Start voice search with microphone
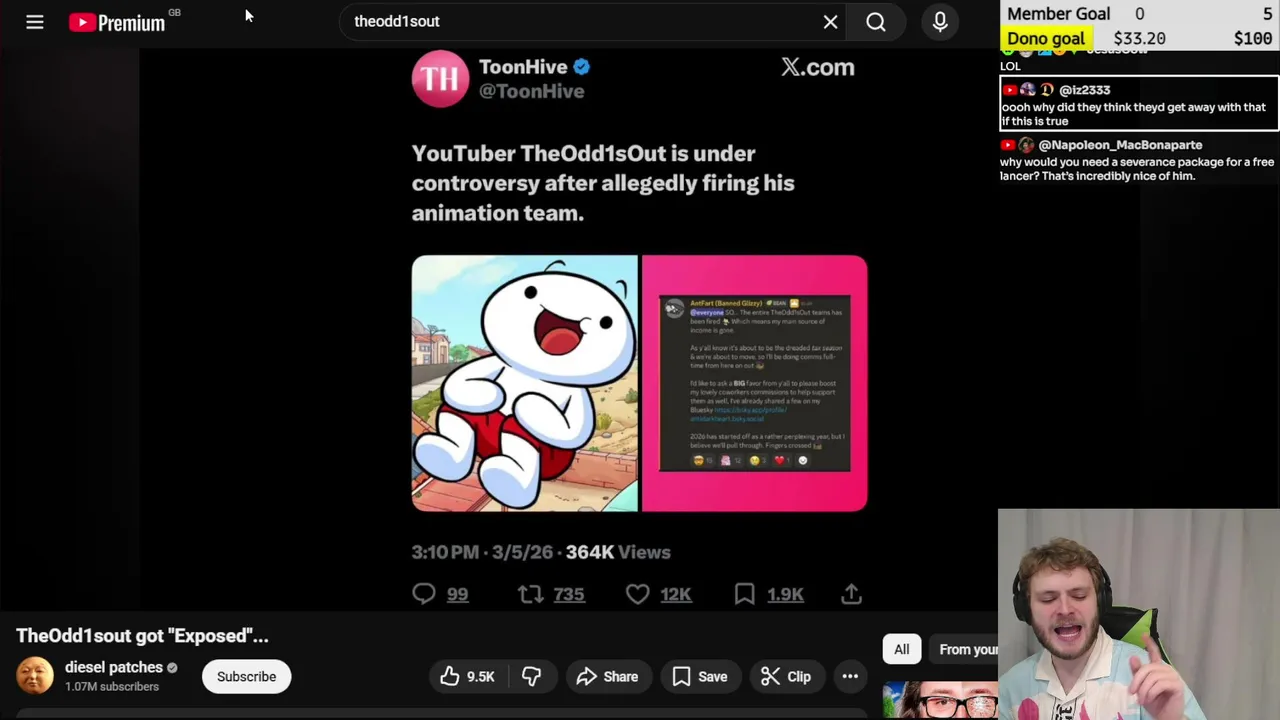The width and height of the screenshot is (1280, 720). [x=940, y=22]
